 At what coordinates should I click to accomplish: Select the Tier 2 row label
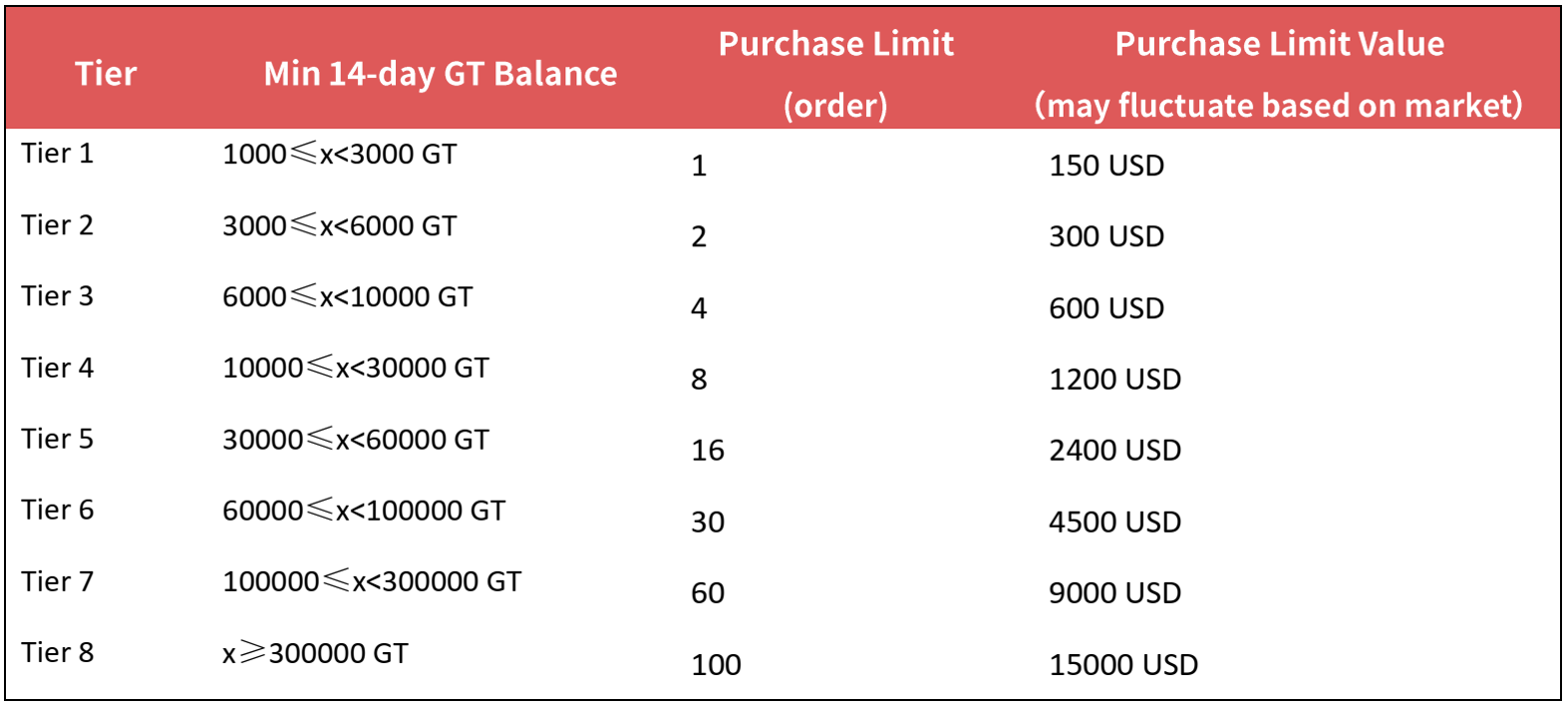58,225
